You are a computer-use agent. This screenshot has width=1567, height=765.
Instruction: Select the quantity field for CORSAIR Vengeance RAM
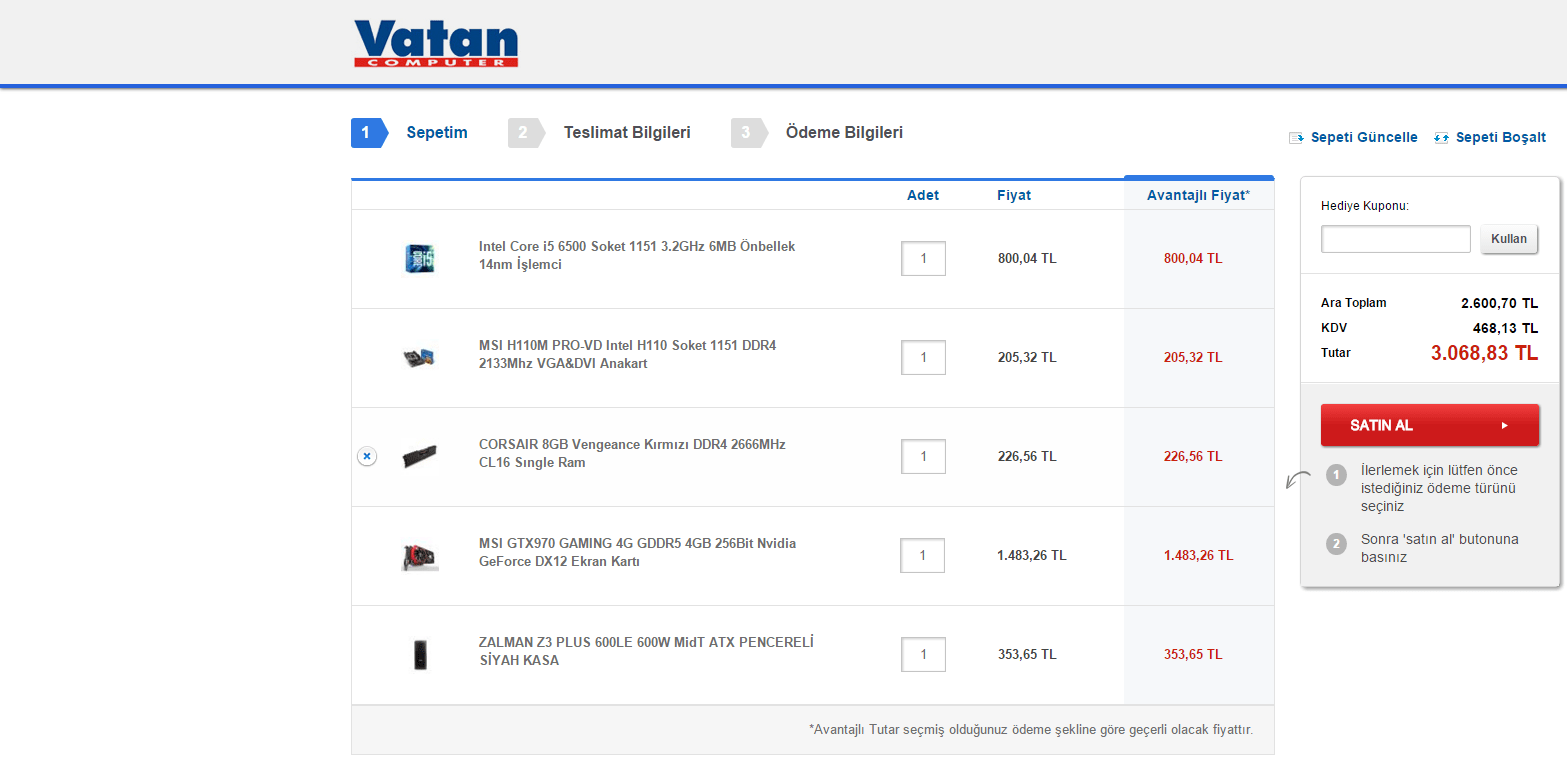pos(923,456)
